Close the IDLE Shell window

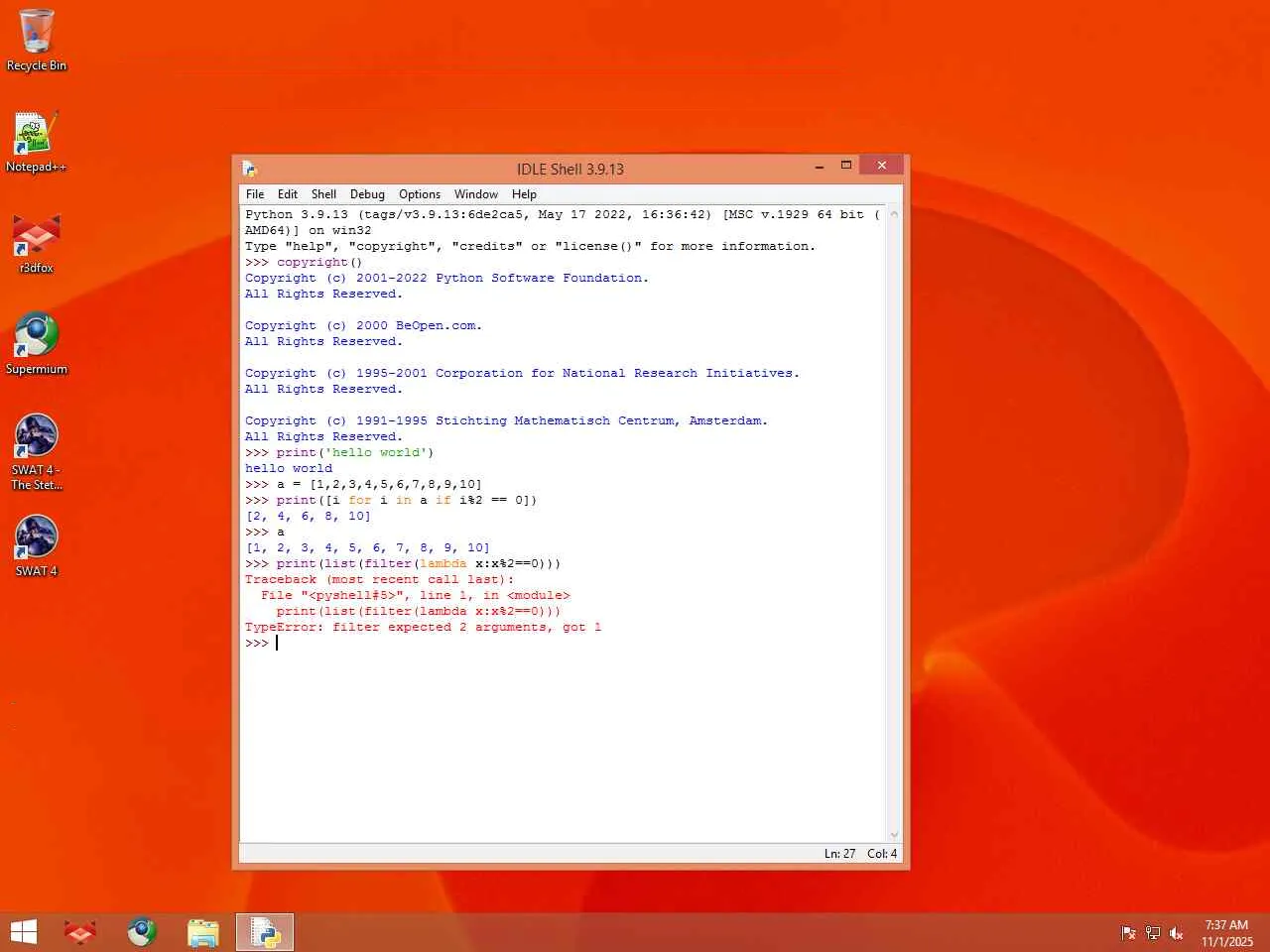[881, 166]
